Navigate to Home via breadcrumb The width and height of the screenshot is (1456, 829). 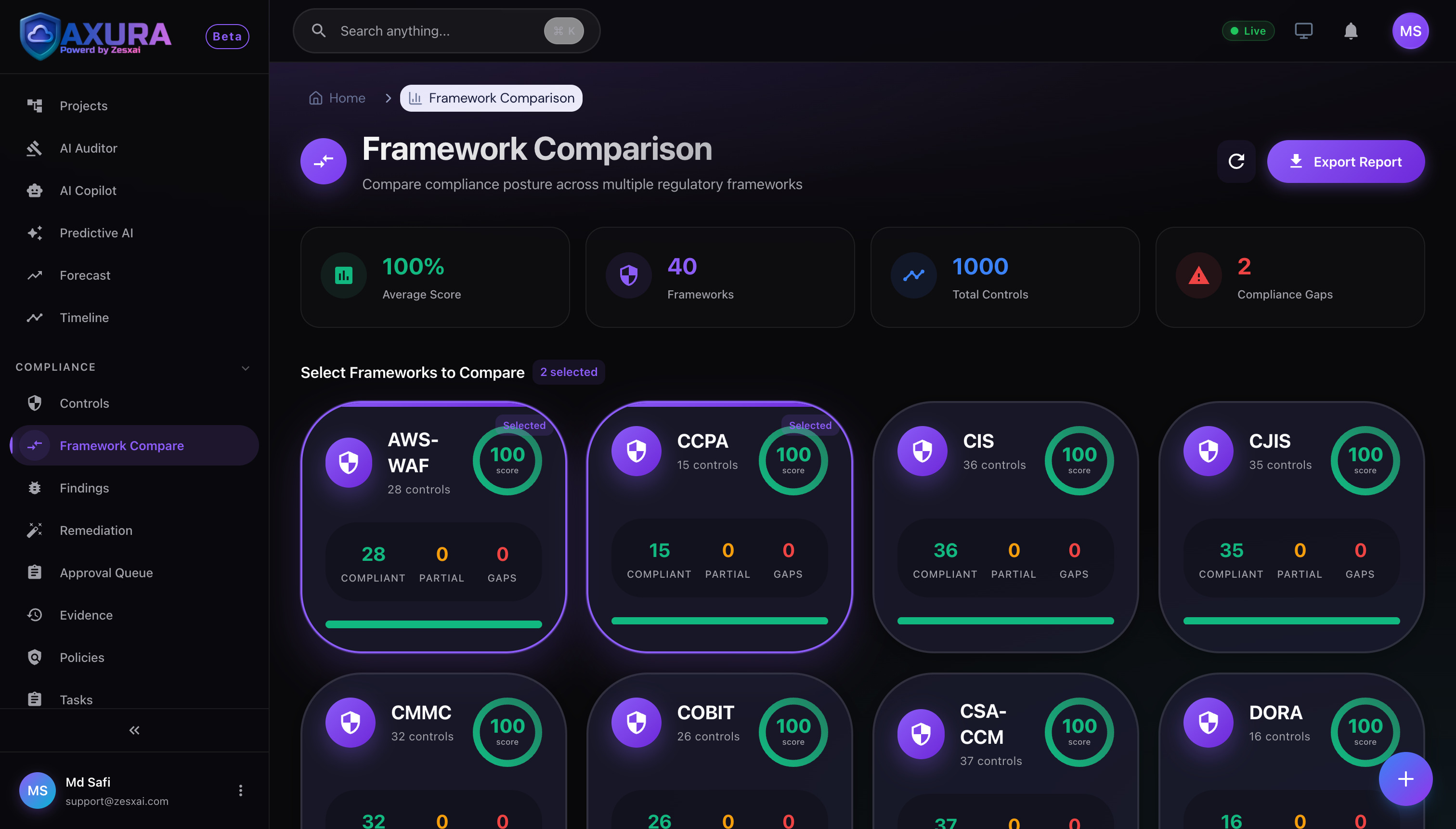(x=337, y=97)
